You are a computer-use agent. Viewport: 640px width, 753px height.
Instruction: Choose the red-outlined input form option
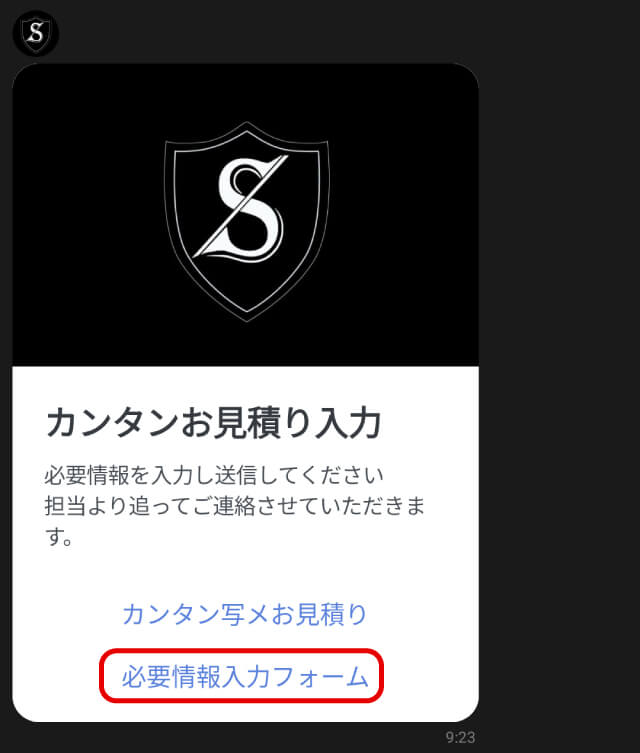click(242, 676)
